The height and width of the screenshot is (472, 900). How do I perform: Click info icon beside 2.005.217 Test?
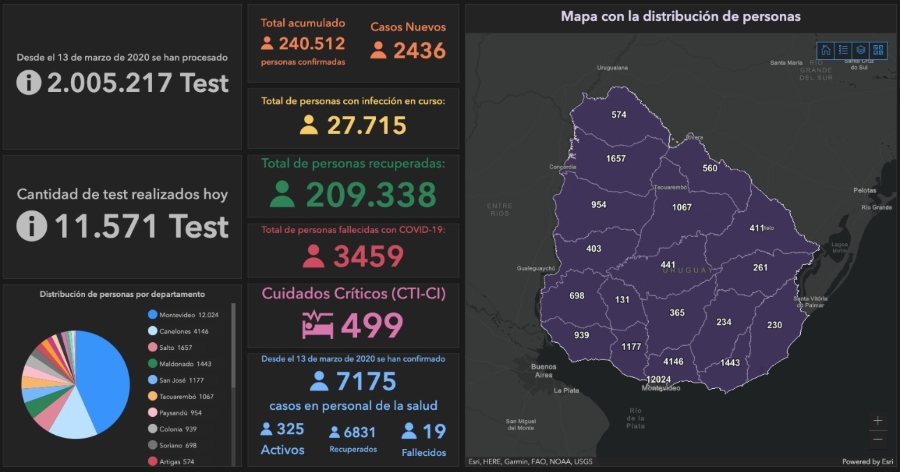pyautogui.click(x=29, y=83)
